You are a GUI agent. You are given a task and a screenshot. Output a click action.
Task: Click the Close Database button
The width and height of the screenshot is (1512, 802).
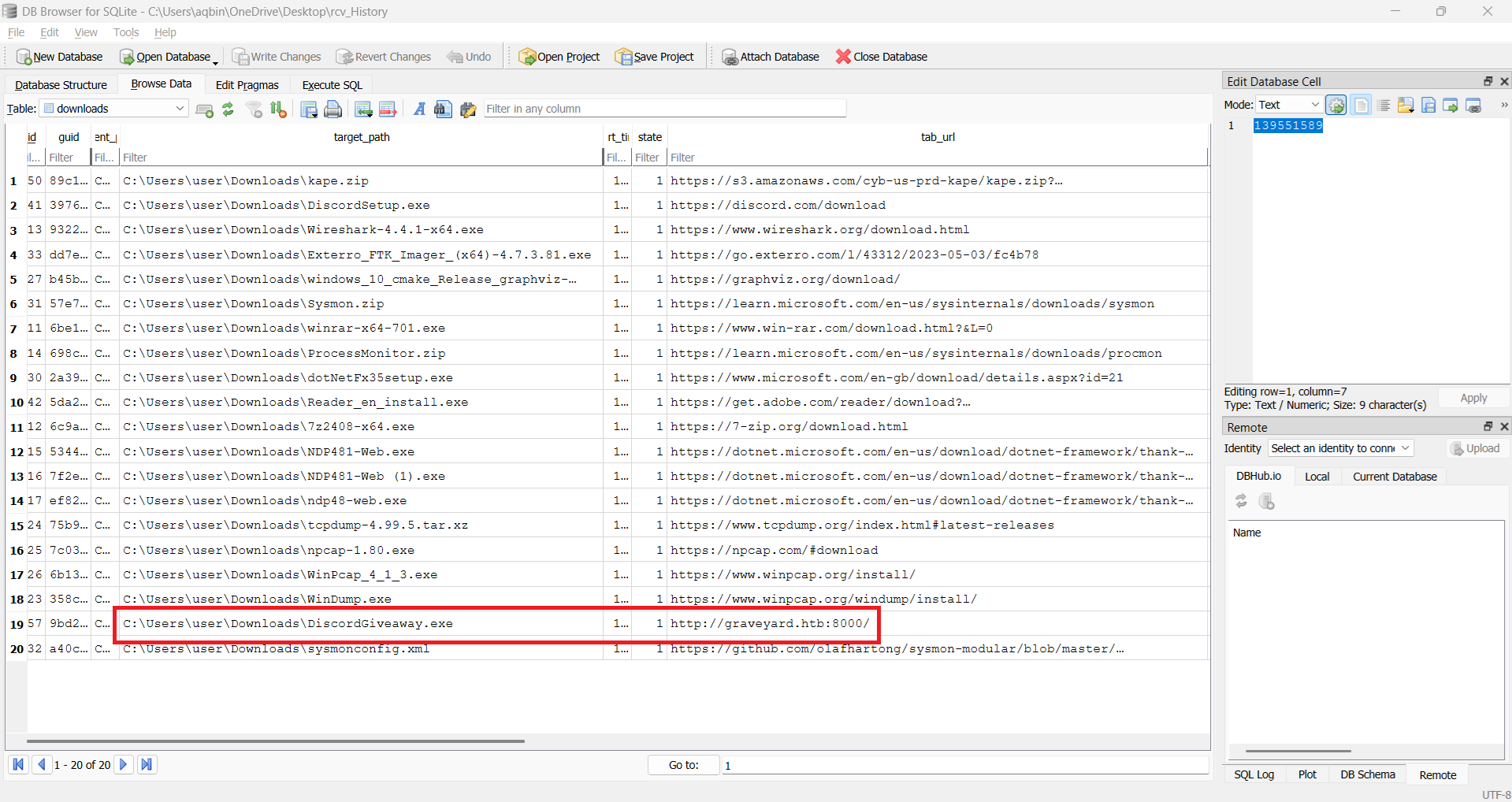(882, 57)
